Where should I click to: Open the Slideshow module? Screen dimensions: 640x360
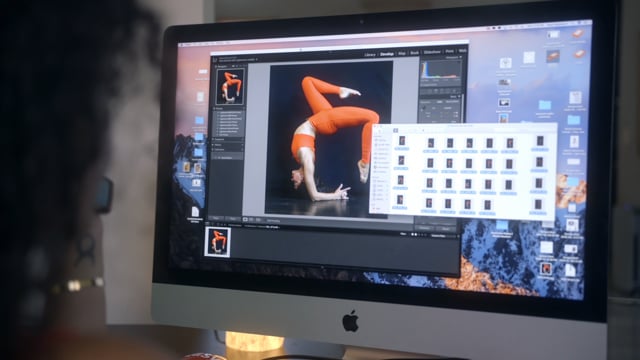[432, 52]
